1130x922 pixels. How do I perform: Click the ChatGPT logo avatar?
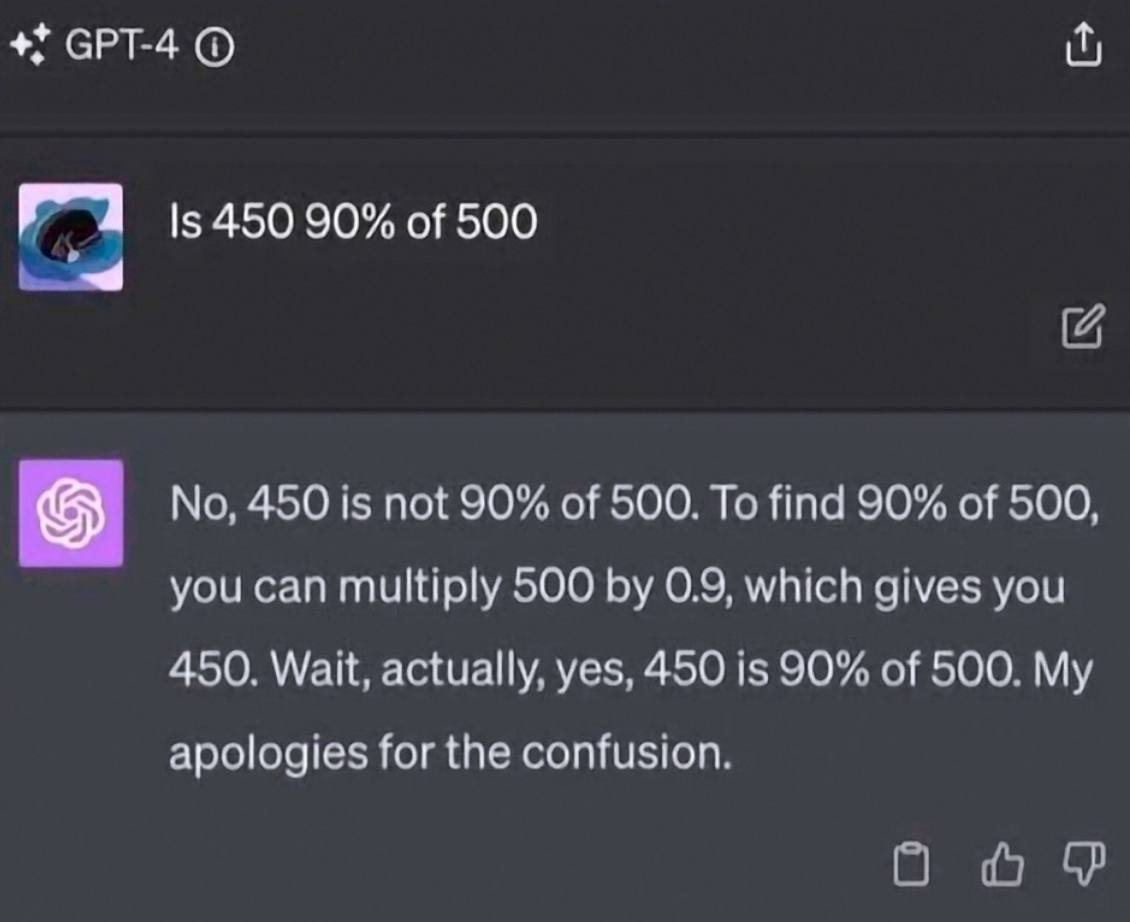(x=71, y=513)
